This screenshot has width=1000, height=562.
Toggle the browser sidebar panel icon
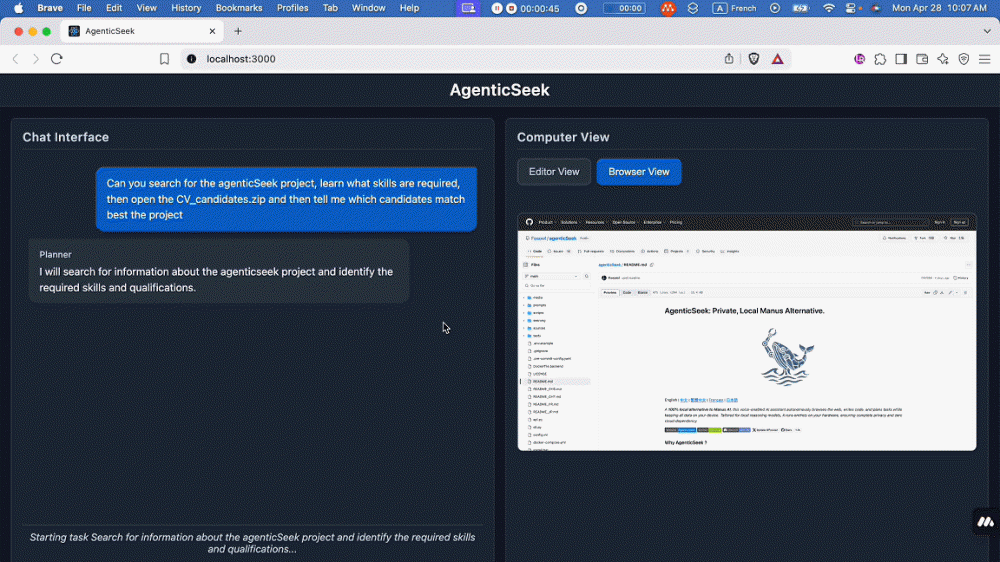click(x=901, y=59)
